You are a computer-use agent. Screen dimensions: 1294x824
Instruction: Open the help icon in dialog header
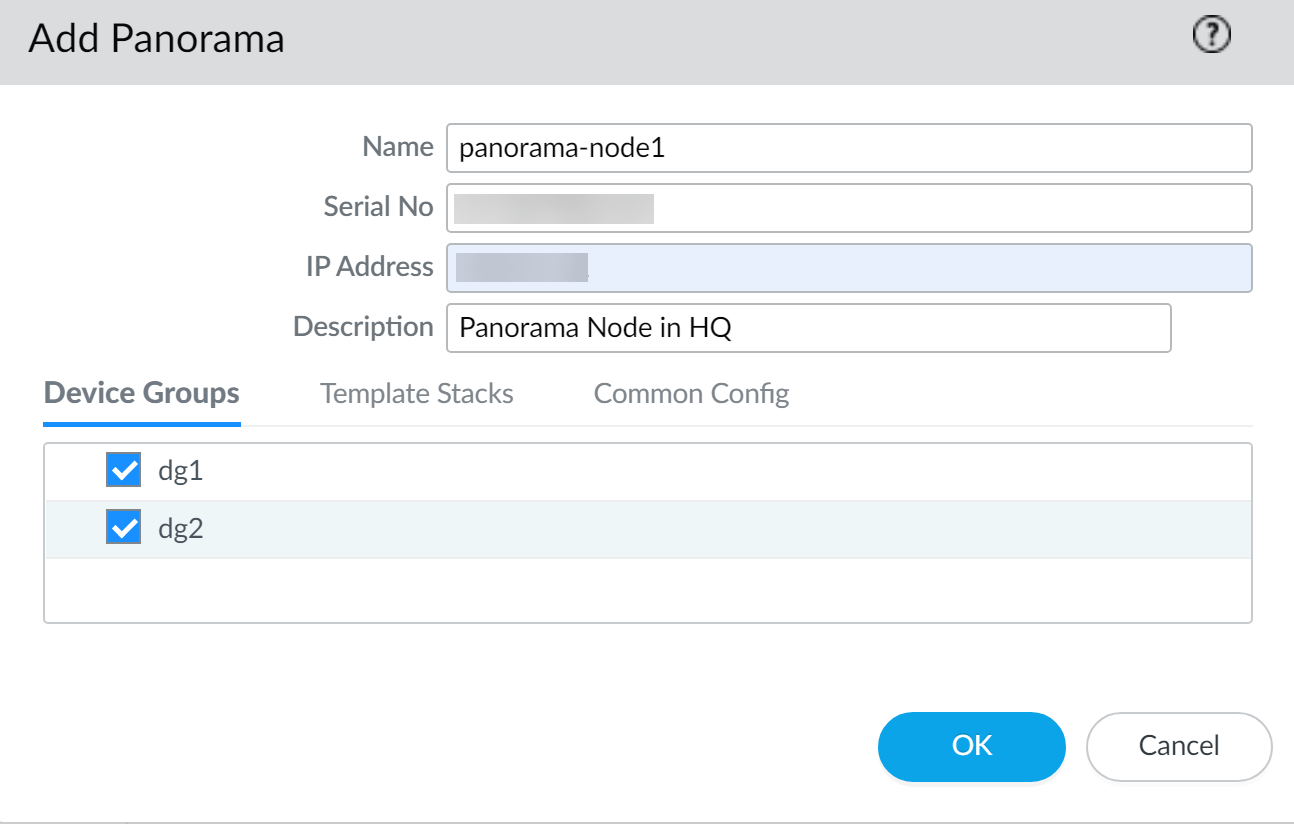1212,37
